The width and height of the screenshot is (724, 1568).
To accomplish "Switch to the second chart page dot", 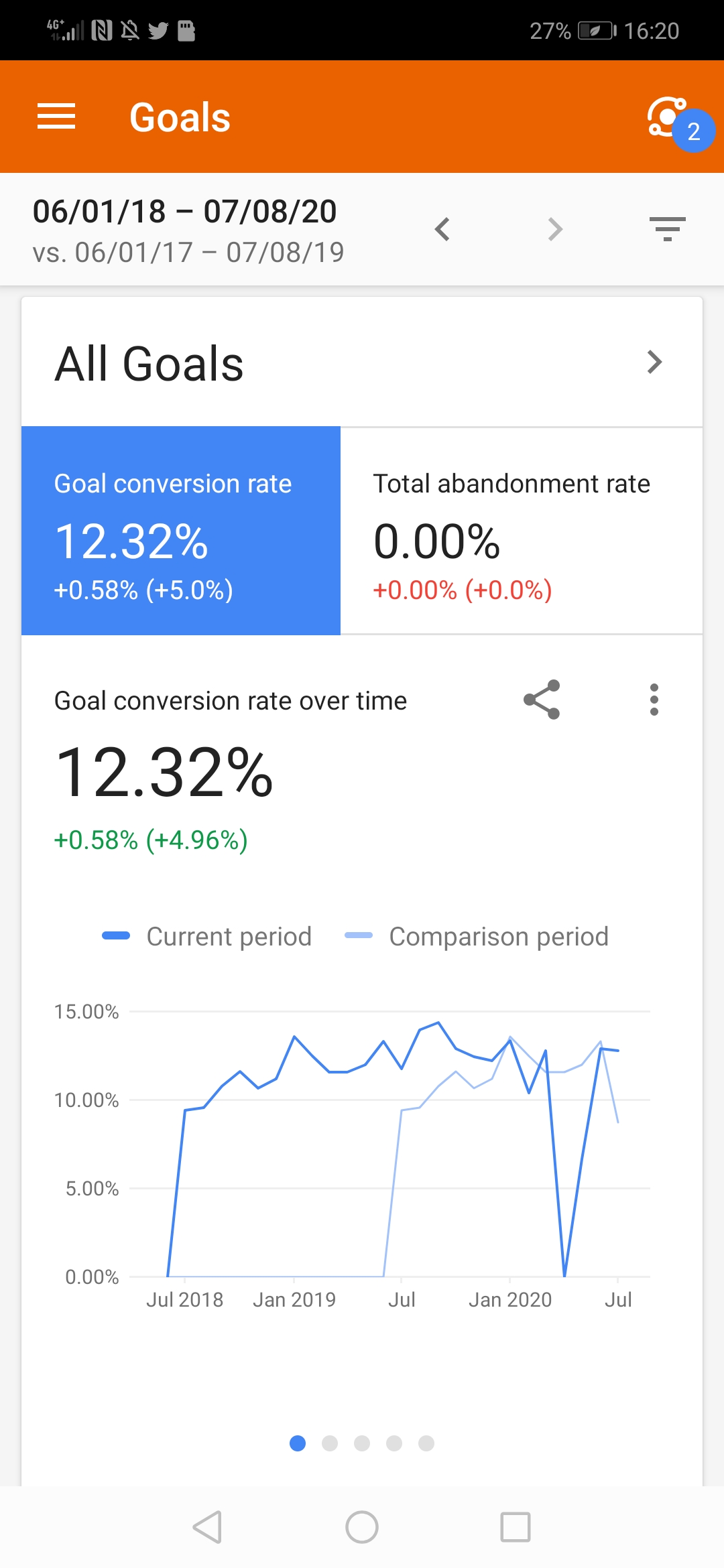I will (330, 1443).
